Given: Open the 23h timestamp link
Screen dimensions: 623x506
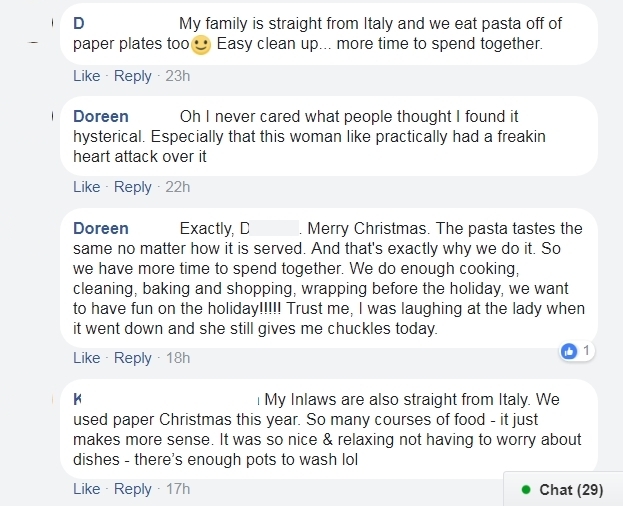Looking at the screenshot, I should pos(178,76).
